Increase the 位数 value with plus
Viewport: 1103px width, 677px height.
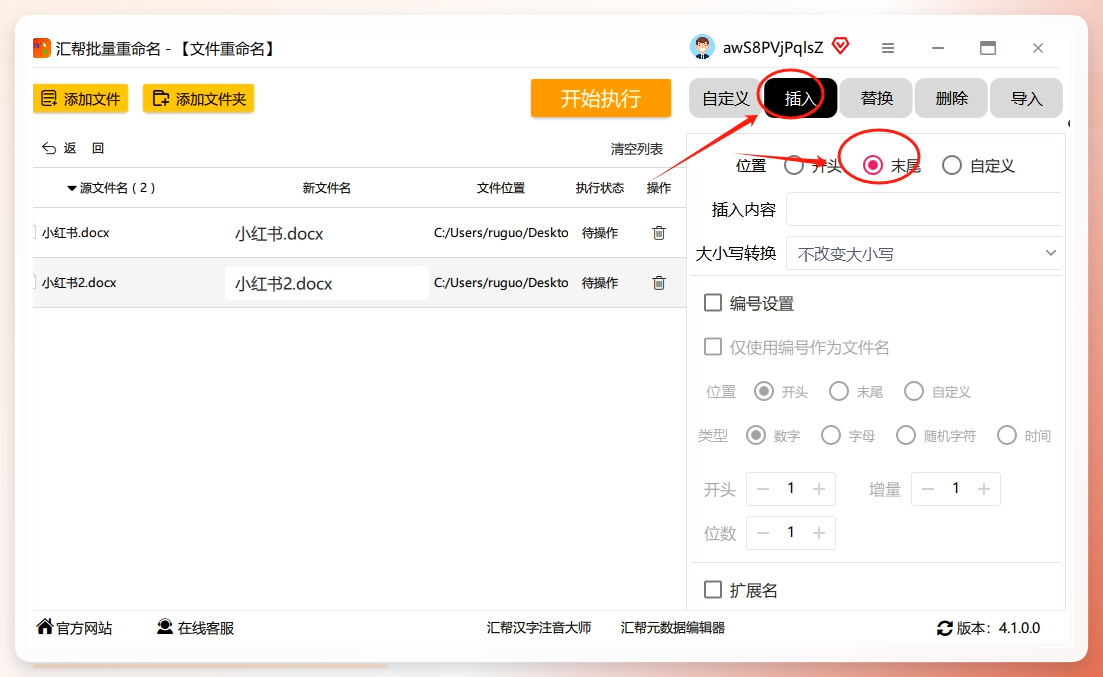[x=819, y=533]
